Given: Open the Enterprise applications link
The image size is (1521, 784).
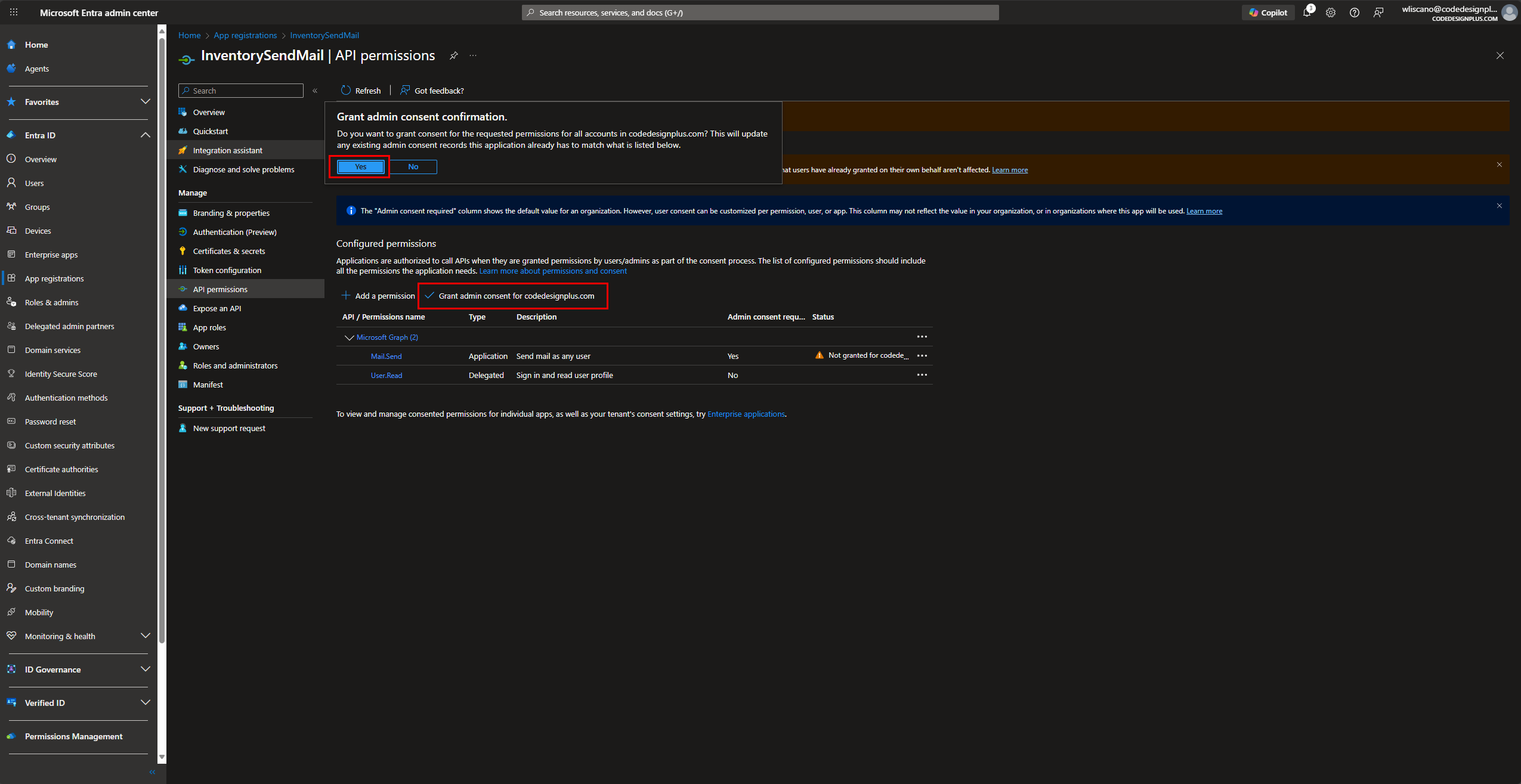Looking at the screenshot, I should pyautogui.click(x=746, y=414).
